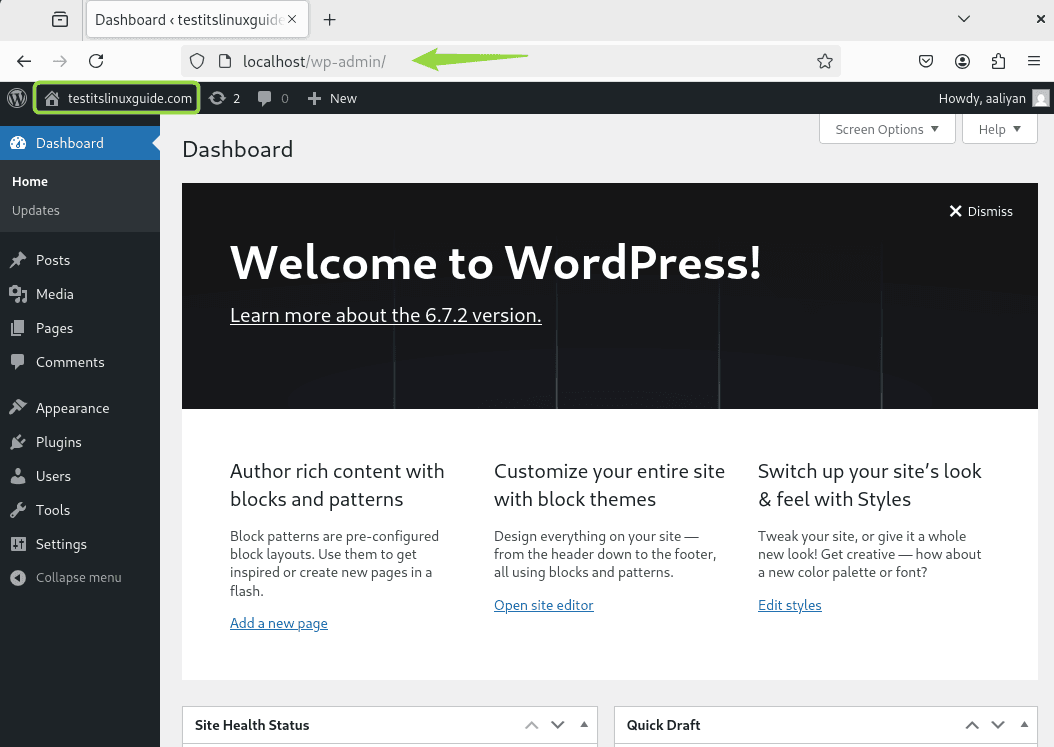Open Plugins in the sidebar menu

(58, 442)
